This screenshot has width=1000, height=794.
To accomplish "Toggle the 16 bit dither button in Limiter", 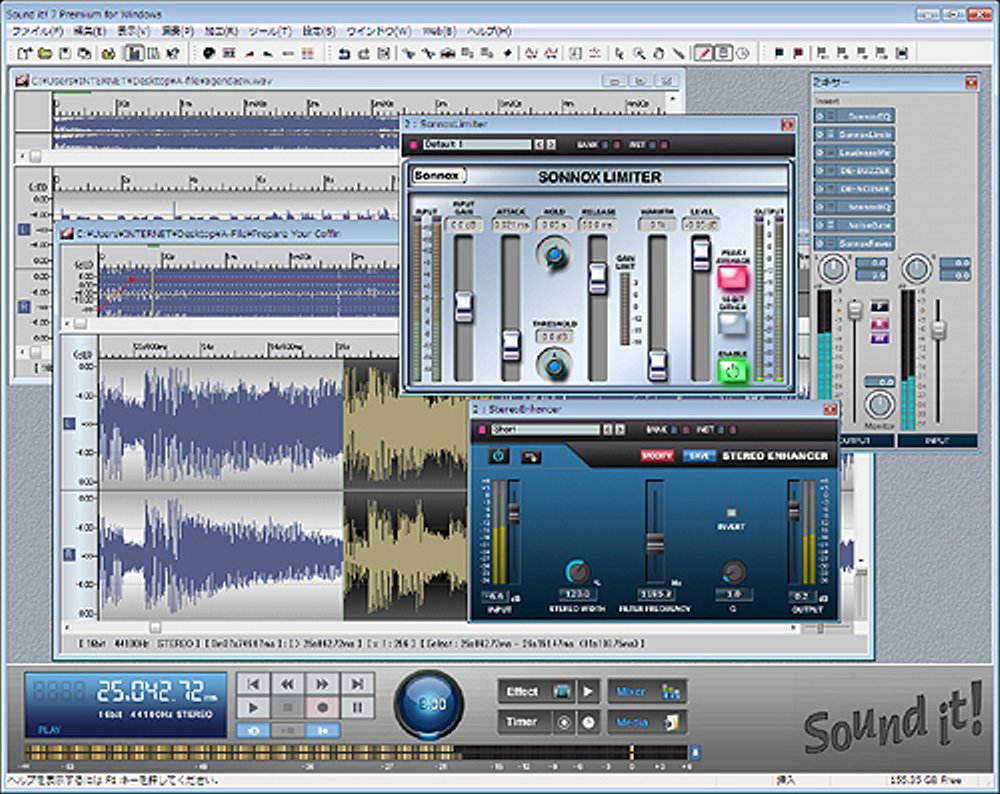I will (x=732, y=324).
